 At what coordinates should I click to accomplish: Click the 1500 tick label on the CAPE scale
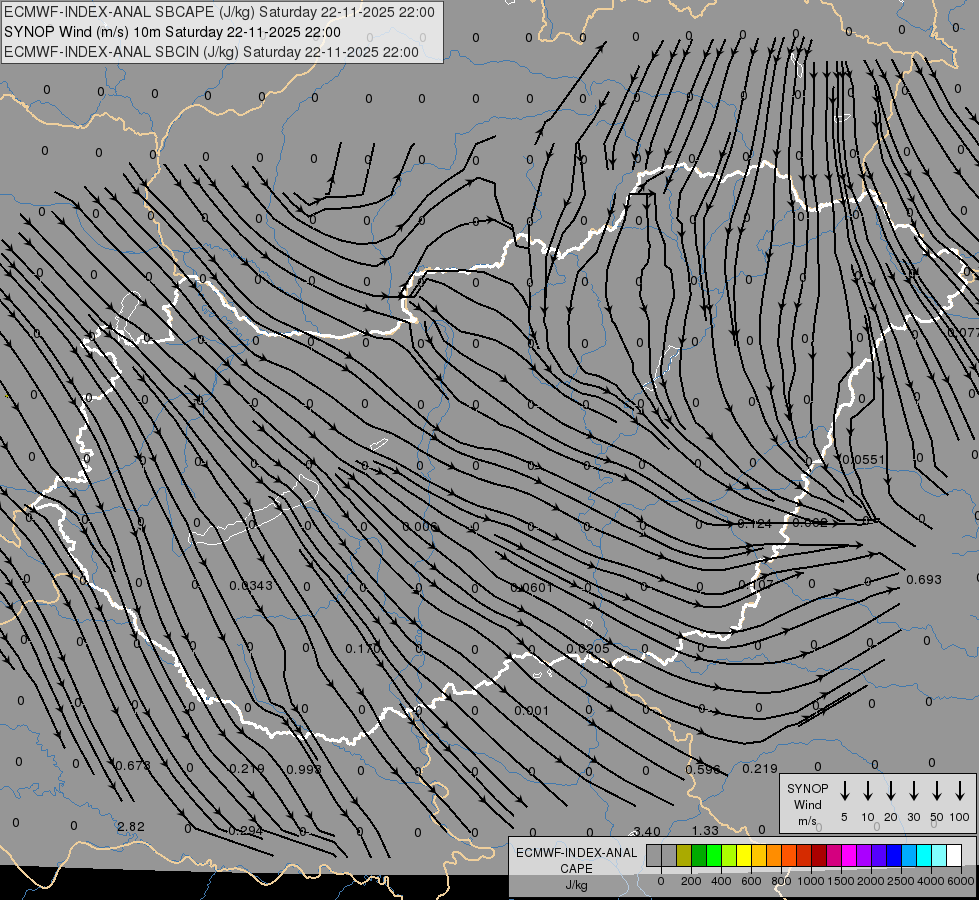[x=840, y=881]
